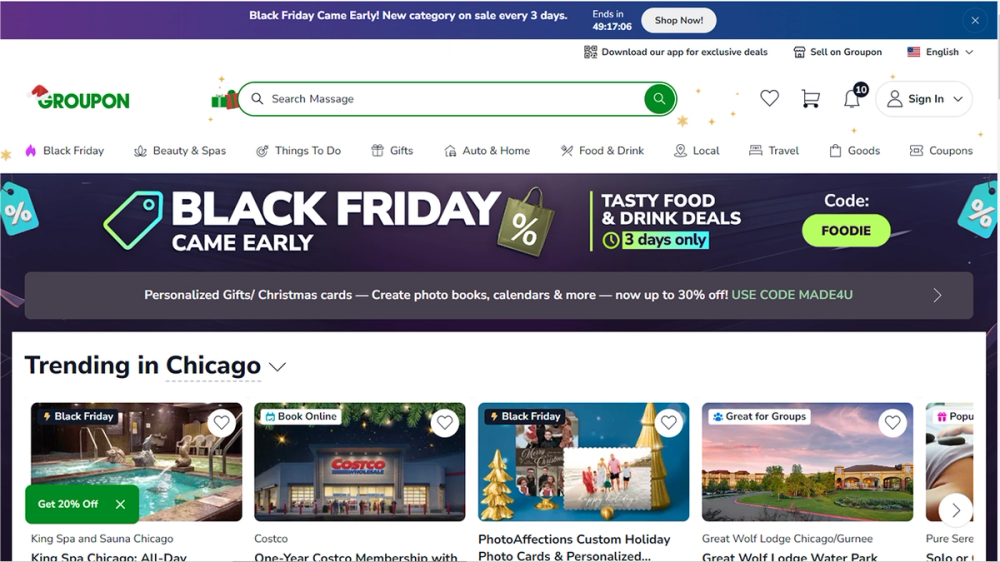This screenshot has width=1000, height=562.
Task: Open the notifications bell with 10 badge
Action: 855,96
